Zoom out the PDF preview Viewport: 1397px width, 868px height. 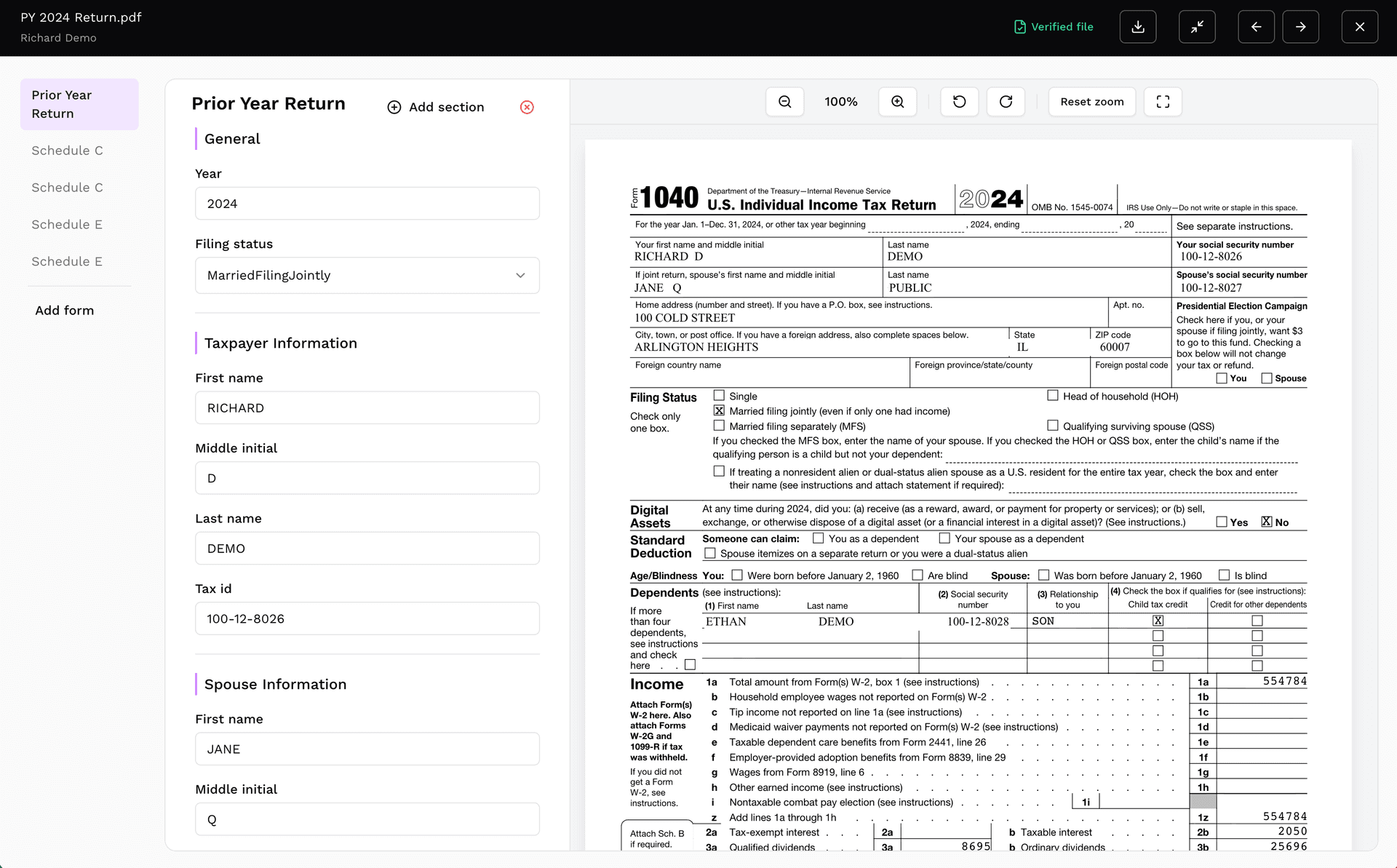tap(785, 102)
